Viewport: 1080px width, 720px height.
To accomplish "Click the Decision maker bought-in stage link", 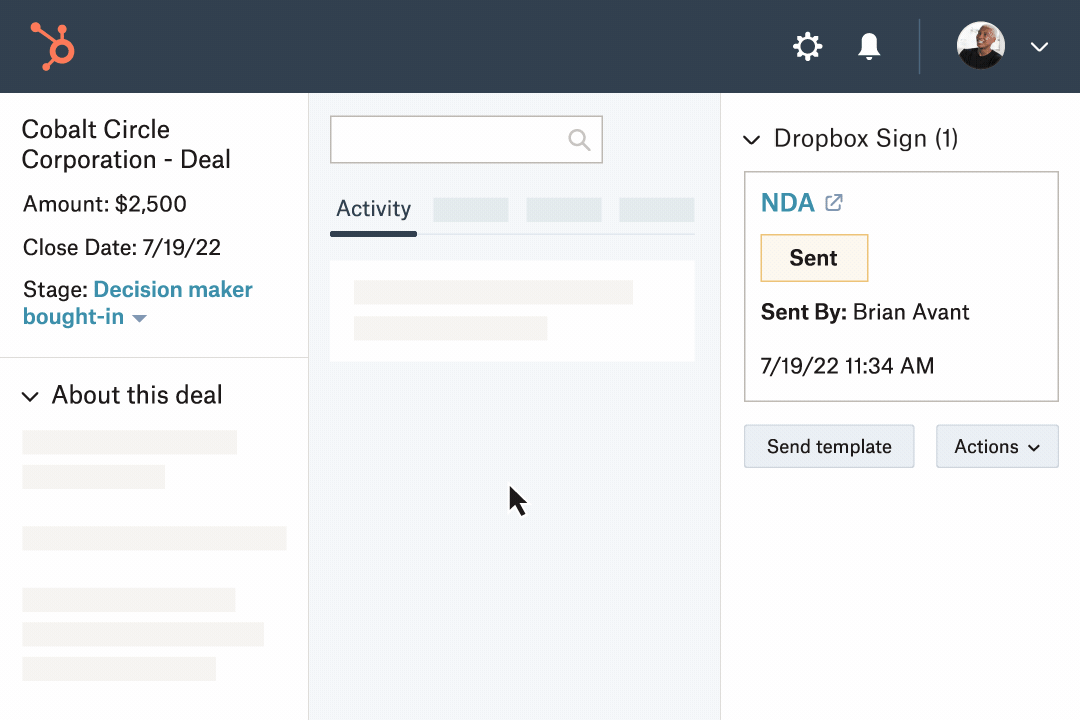I will [172, 290].
